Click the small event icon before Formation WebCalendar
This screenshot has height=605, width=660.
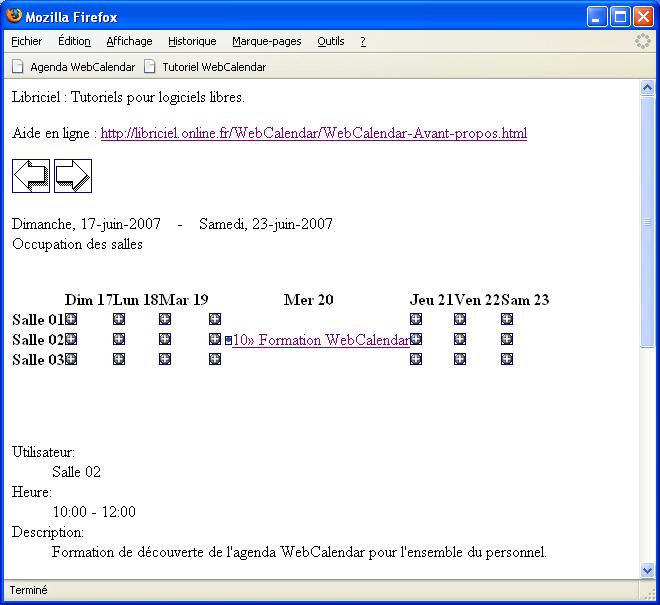click(229, 340)
